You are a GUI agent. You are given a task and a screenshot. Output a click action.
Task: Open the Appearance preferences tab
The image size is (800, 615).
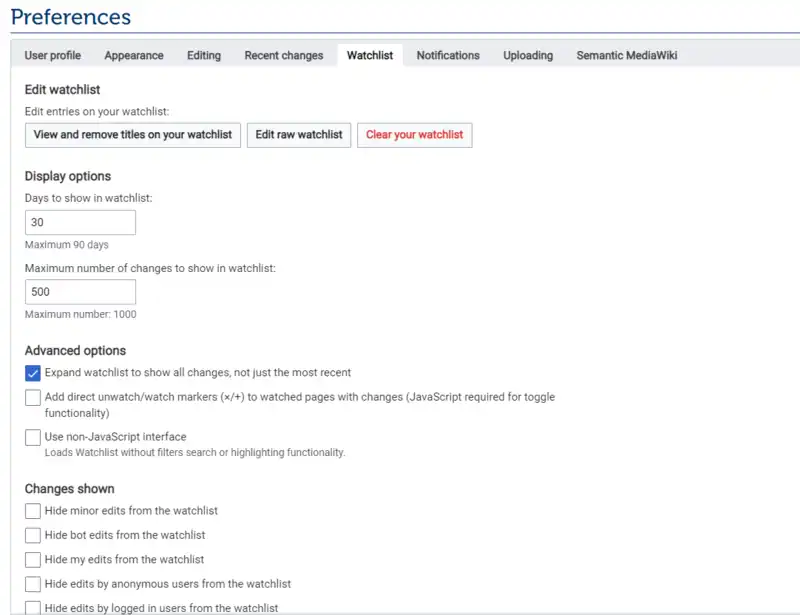(x=133, y=55)
